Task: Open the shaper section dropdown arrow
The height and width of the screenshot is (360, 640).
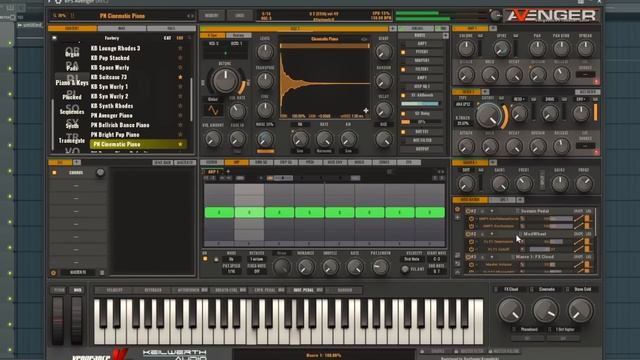Action: (493, 162)
